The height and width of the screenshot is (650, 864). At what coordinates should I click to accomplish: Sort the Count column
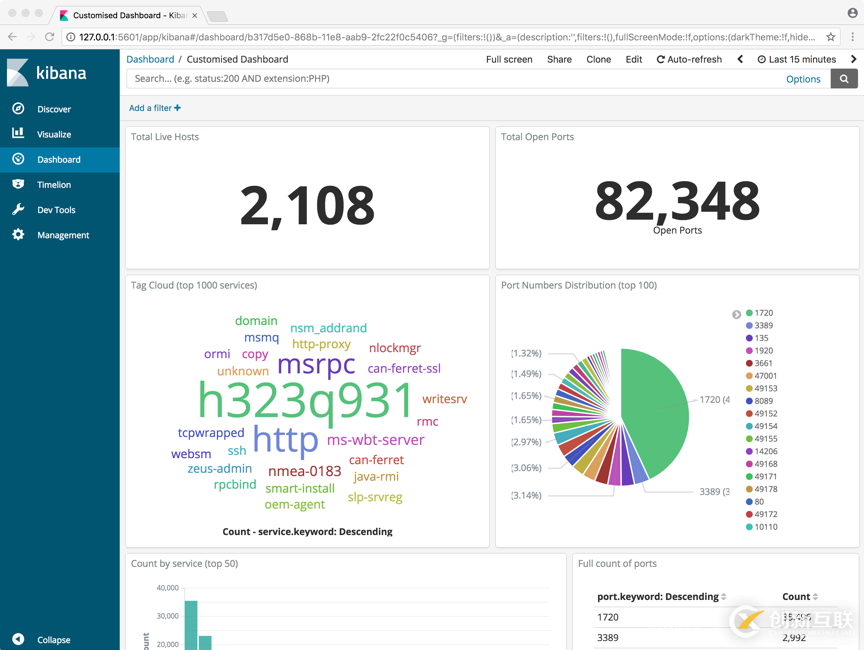[x=800, y=597]
